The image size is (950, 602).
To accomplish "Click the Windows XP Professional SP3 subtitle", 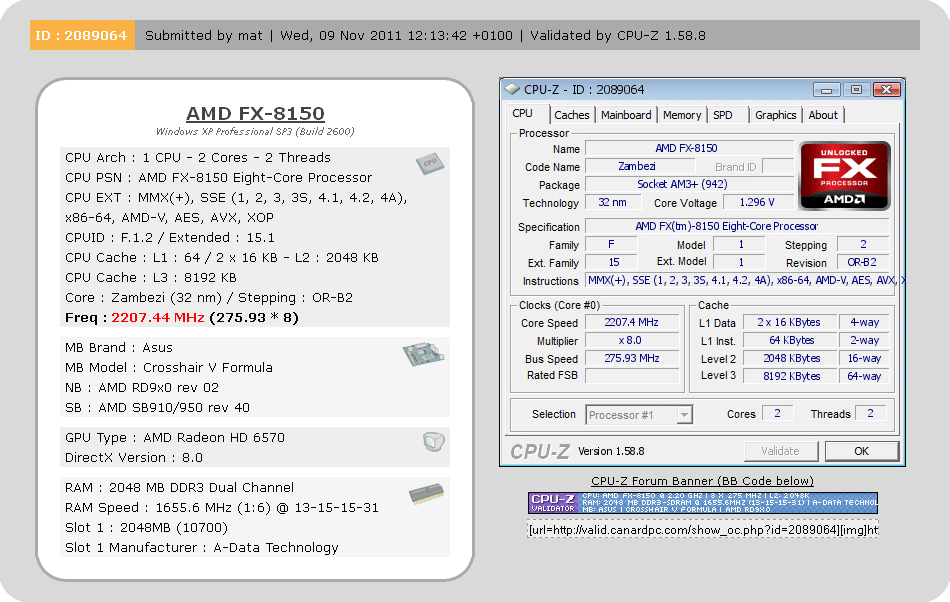I will point(255,131).
